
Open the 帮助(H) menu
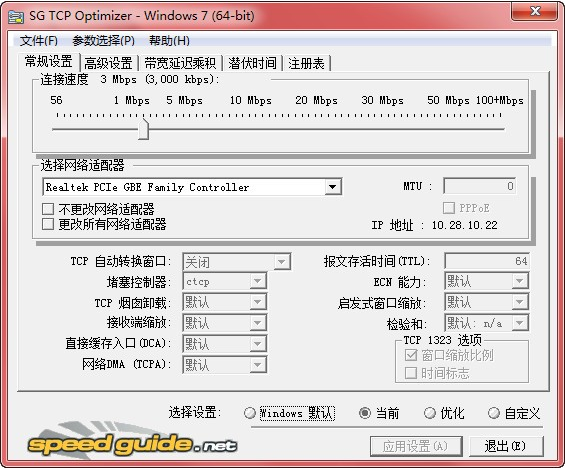169,41
